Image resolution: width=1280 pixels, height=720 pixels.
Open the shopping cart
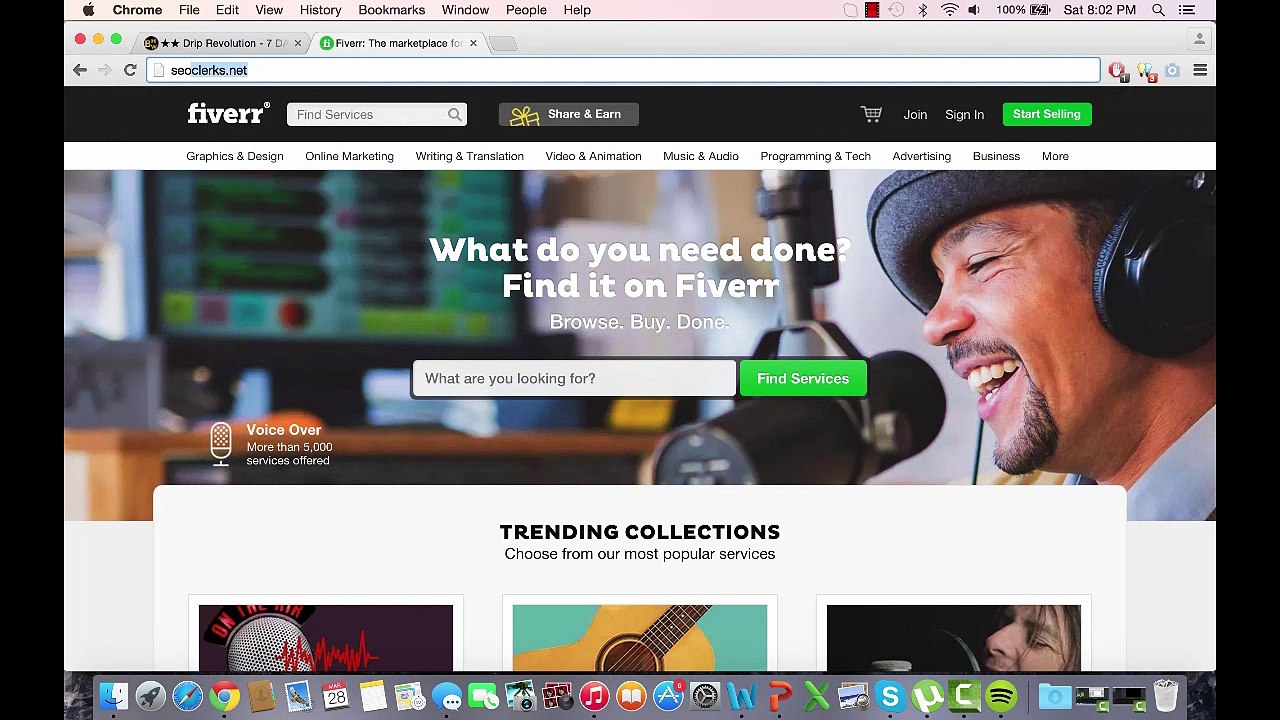tap(871, 114)
